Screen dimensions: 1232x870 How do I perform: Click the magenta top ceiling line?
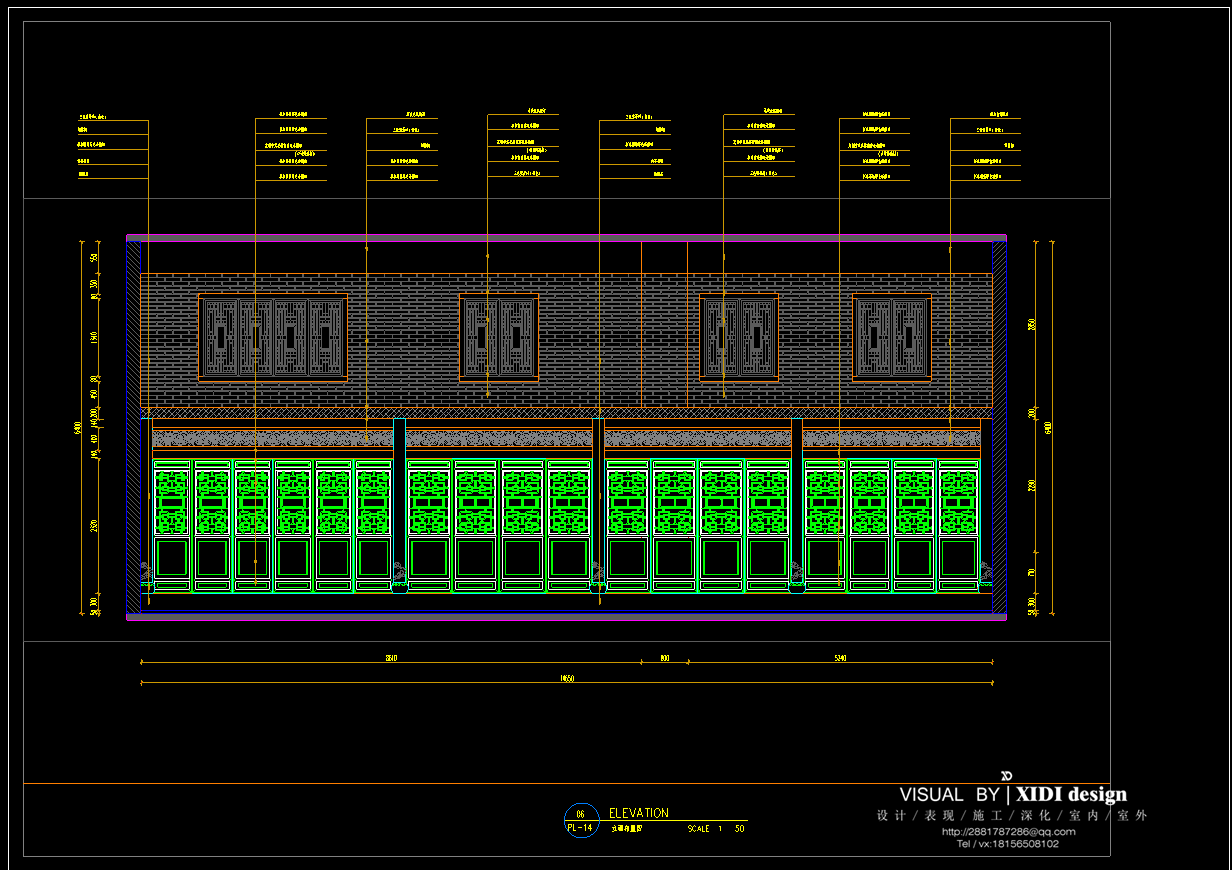(x=566, y=237)
